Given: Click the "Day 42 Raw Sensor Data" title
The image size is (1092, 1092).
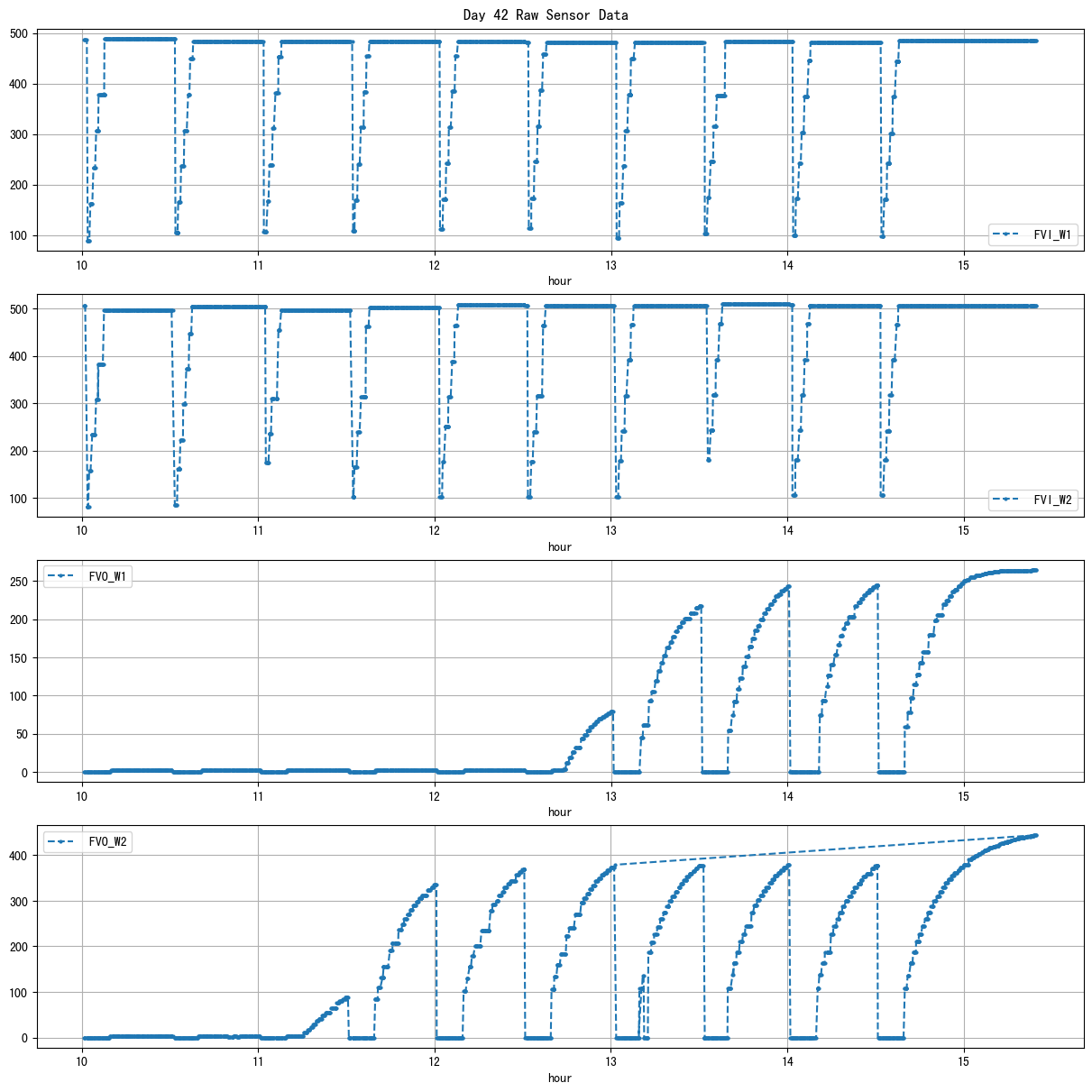Looking at the screenshot, I should tap(546, 14).
